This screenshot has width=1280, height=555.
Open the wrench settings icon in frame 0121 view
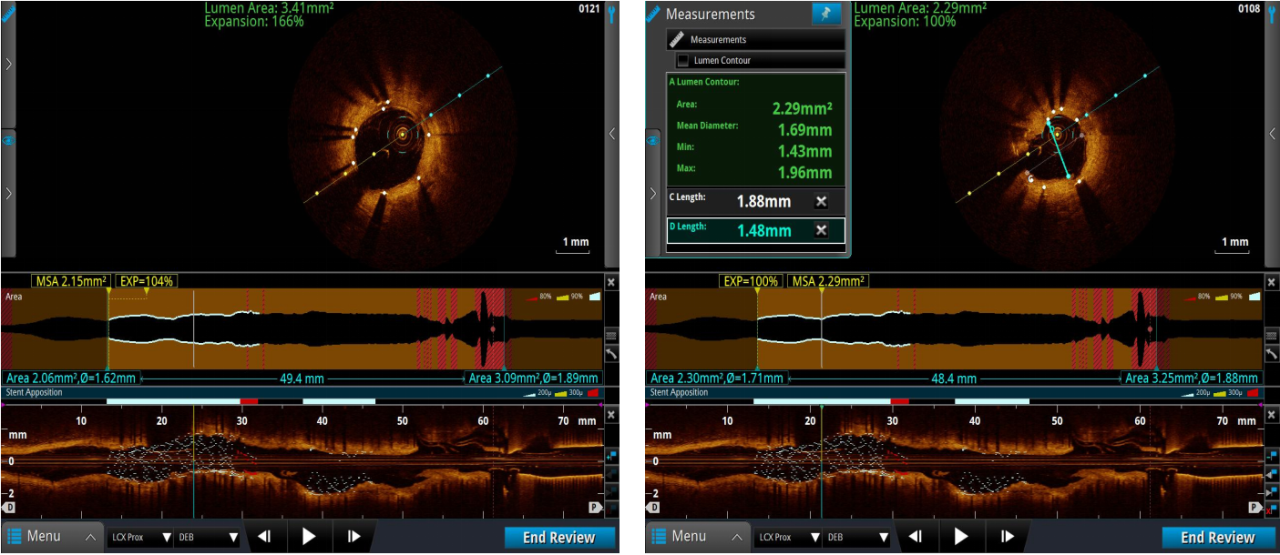[611, 12]
